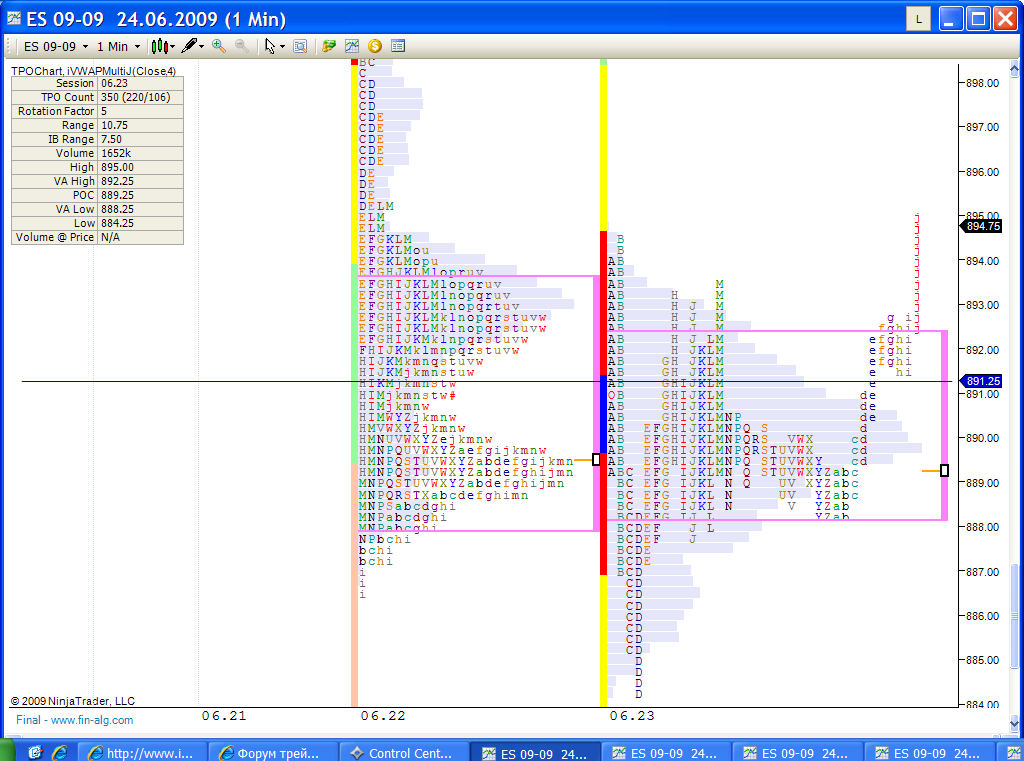Viewport: 1024px width, 761px height.
Task: Open the indicators chart icon
Action: tap(352, 46)
